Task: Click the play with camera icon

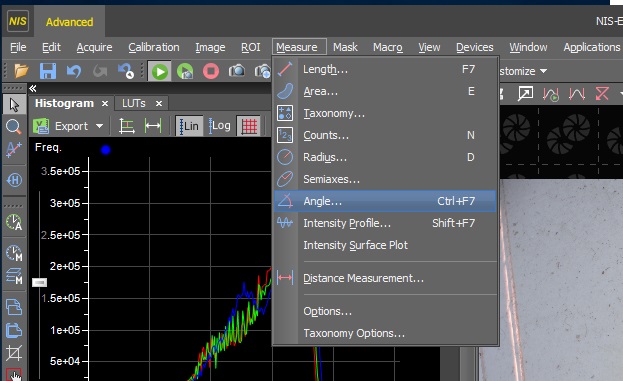Action: tap(185, 72)
